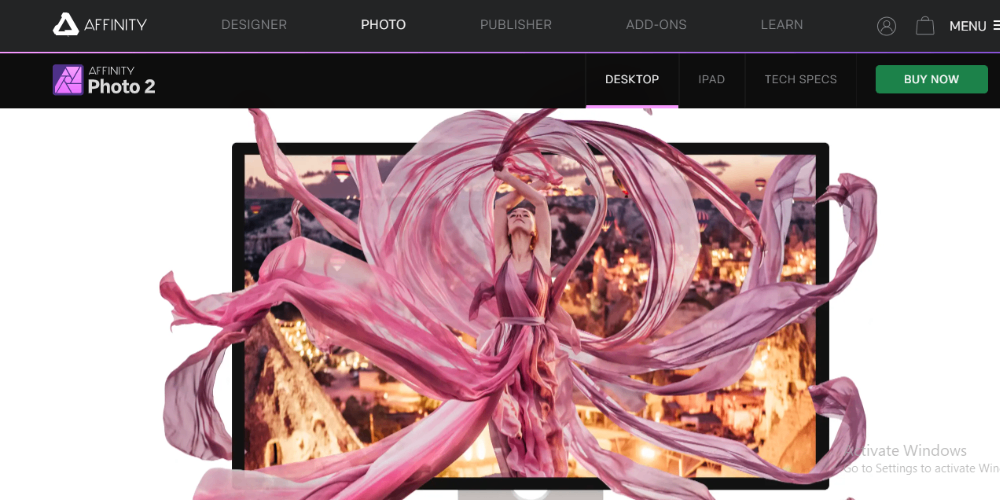Screen dimensions: 1000x500
Task: Expand the MENU hamburger button
Action: [974, 26]
